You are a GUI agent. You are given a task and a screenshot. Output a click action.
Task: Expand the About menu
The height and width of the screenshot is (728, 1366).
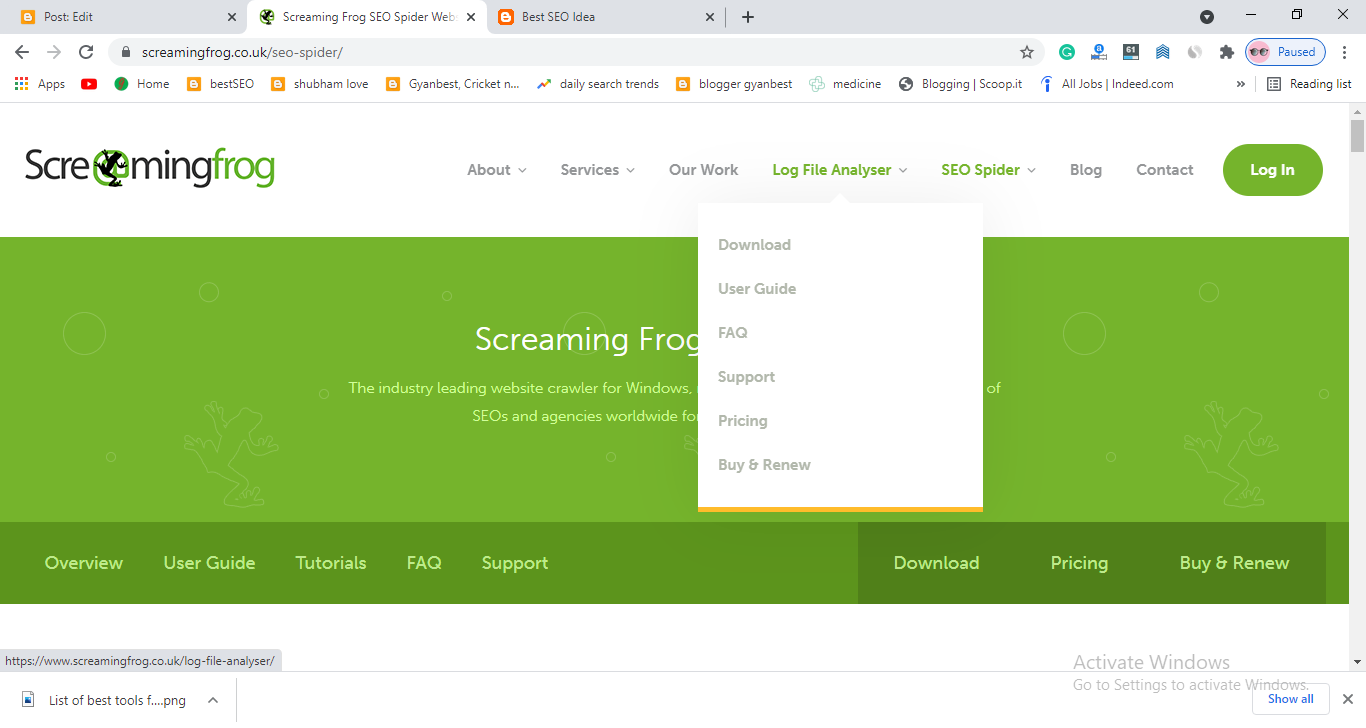(497, 170)
